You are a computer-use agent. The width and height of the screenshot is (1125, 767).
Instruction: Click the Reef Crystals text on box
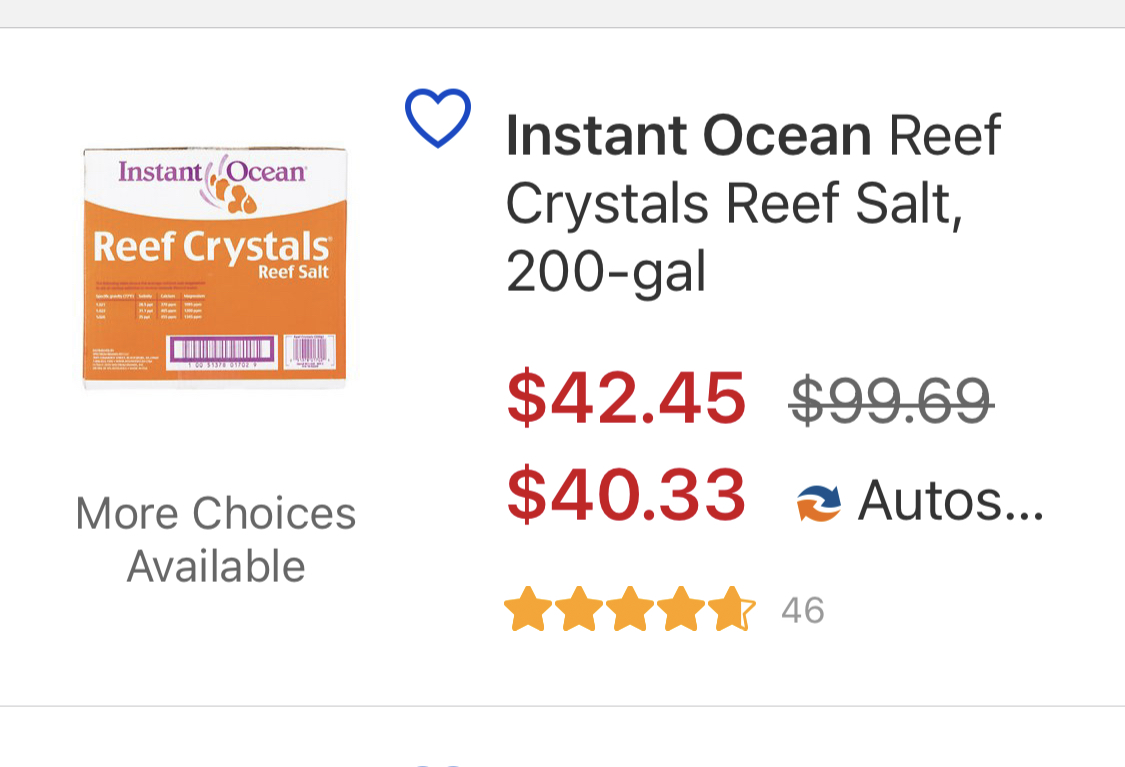pos(211,247)
